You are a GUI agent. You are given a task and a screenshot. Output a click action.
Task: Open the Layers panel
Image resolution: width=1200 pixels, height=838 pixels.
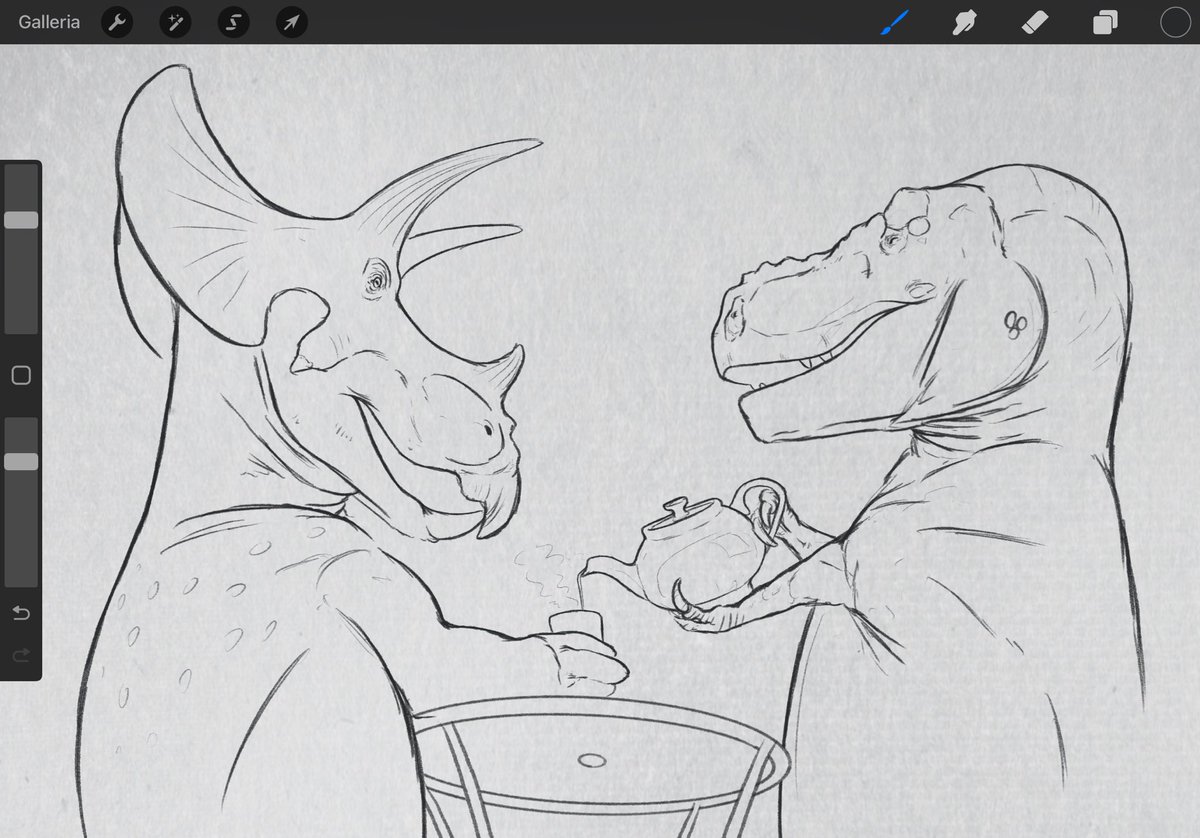(x=1105, y=23)
